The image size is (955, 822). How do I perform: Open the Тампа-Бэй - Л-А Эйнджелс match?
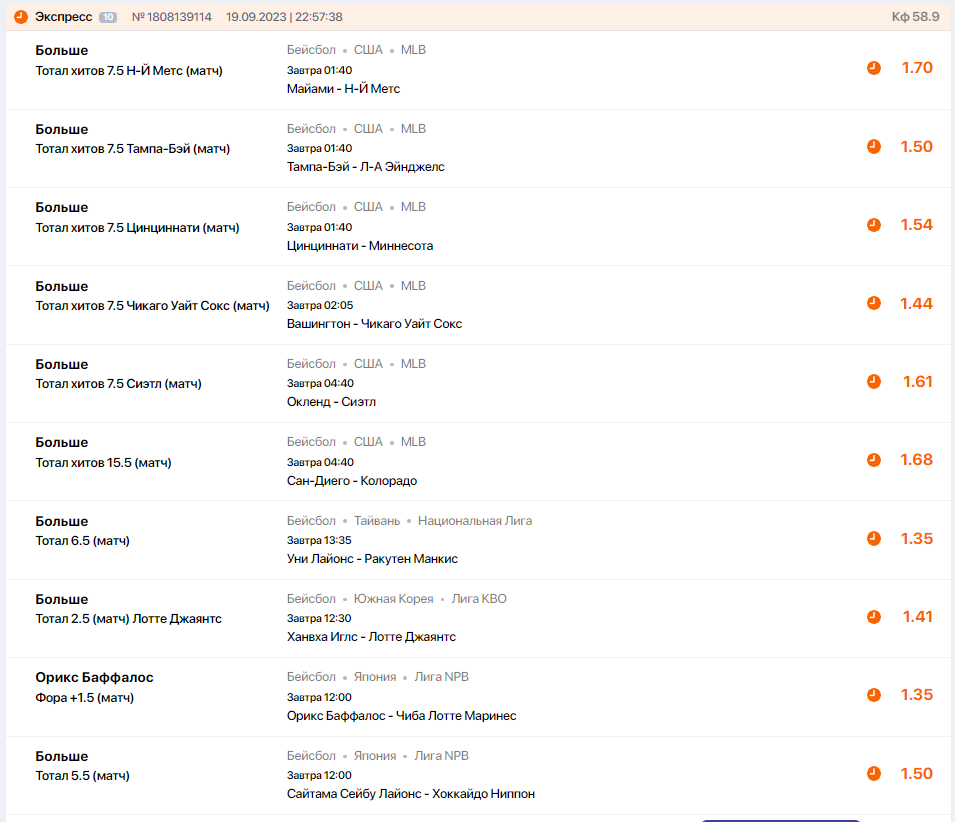365,167
